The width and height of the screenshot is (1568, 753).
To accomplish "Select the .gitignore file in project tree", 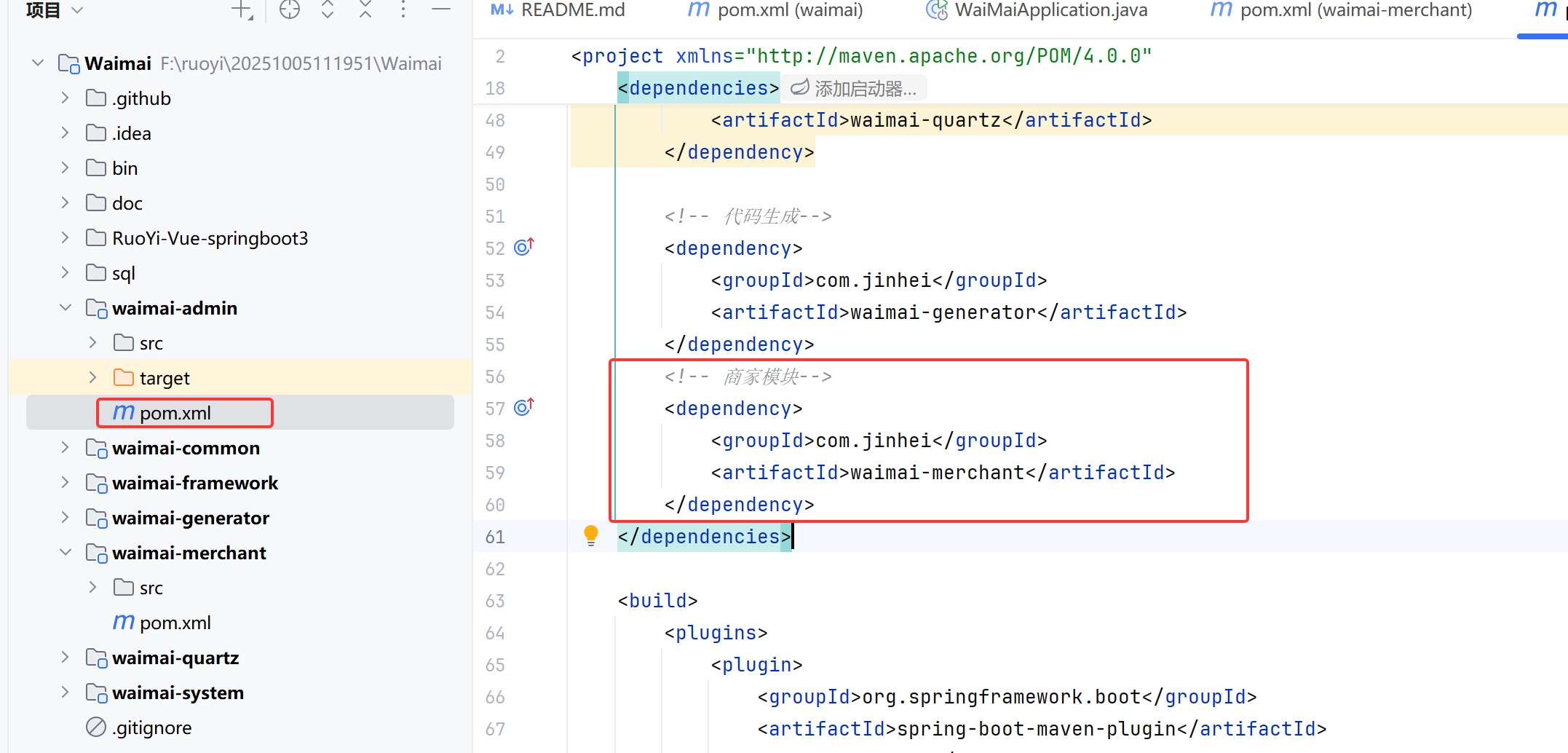I will (151, 728).
